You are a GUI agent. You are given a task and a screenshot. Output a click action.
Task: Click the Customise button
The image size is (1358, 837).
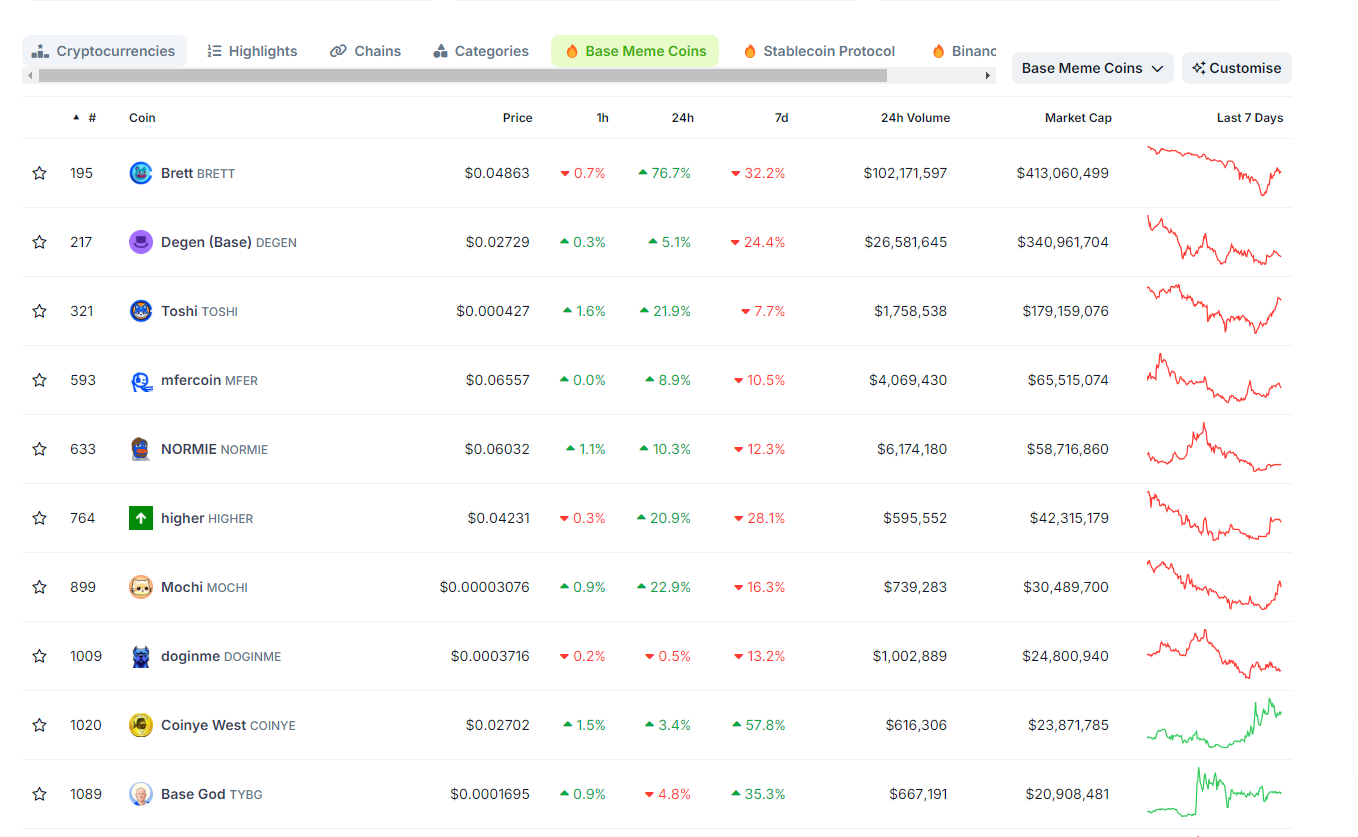tap(1236, 68)
